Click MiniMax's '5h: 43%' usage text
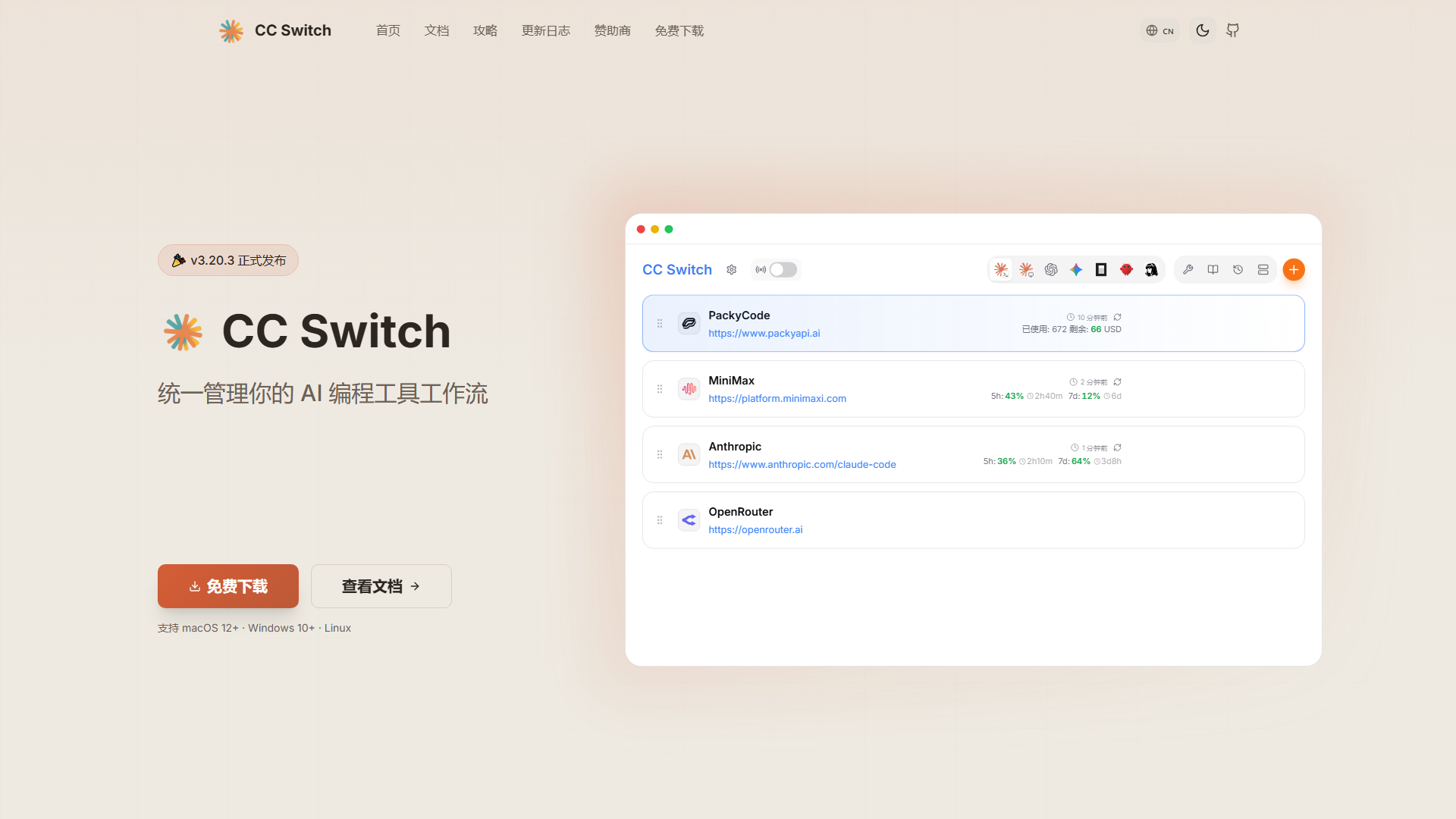1456x819 pixels. tap(1007, 397)
